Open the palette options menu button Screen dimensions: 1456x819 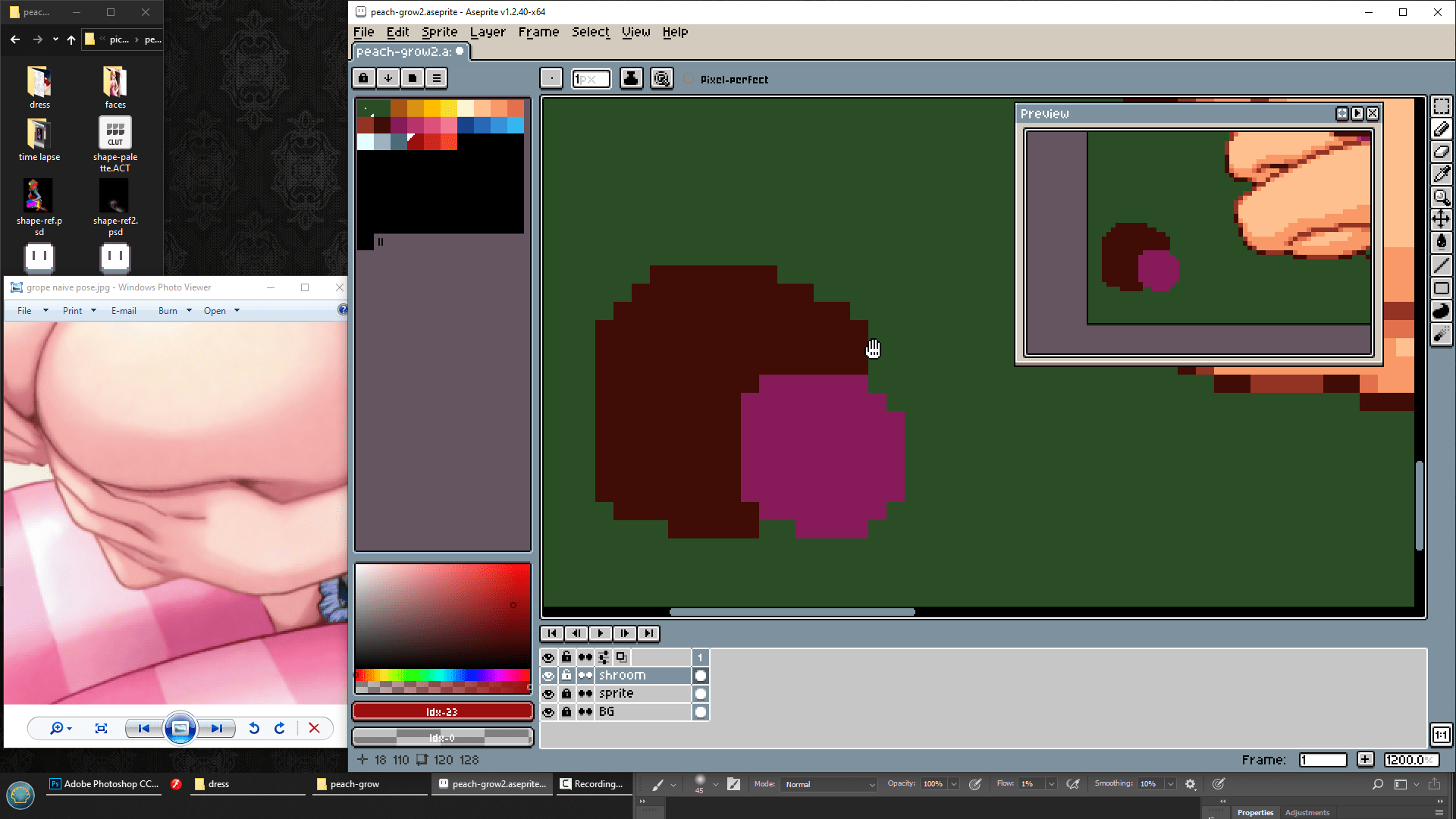(436, 78)
